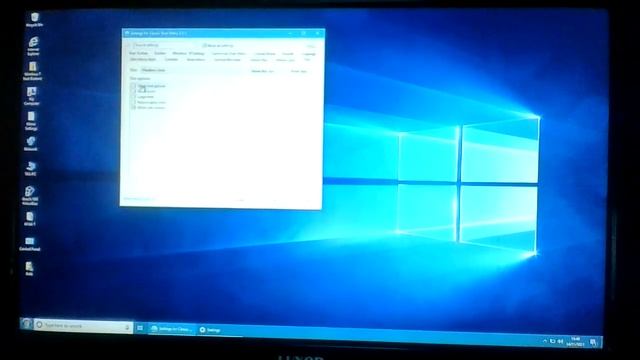This screenshot has height=360, width=640.
Task: Open the Customize Start Menu tab
Action: [x=229, y=54]
